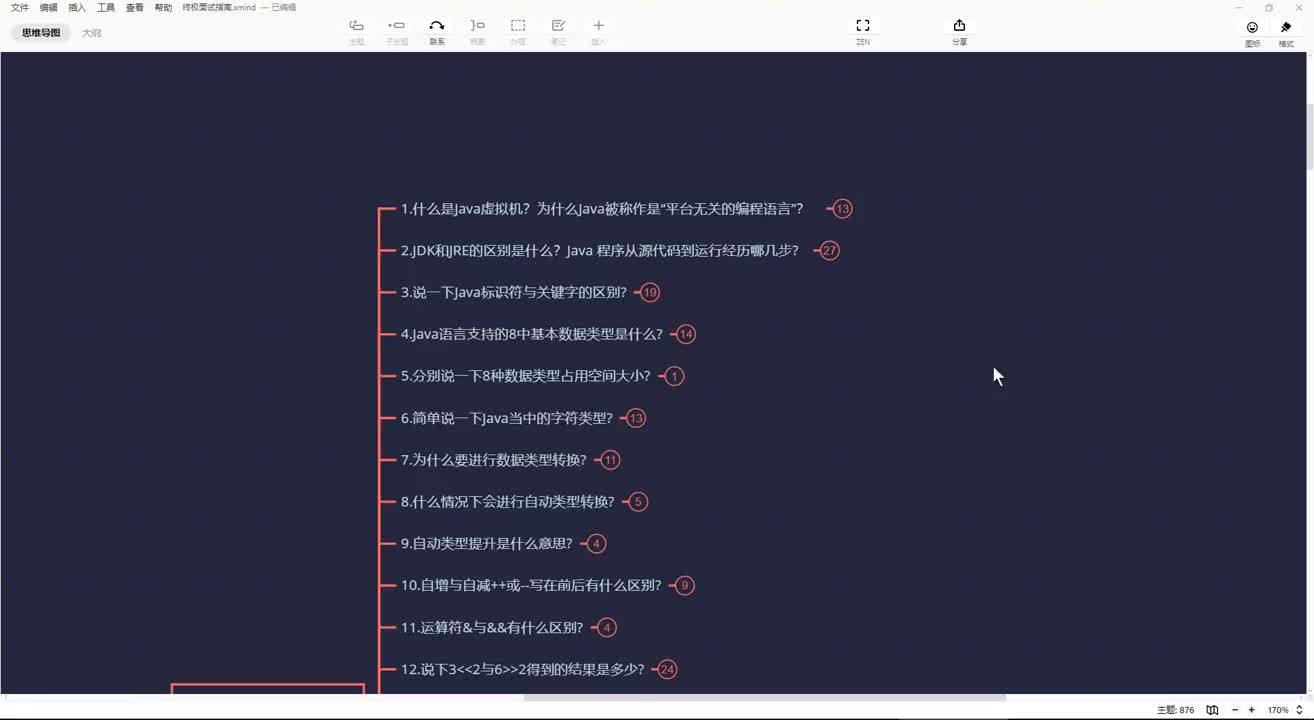Viewport: 1314px width, 720px height.
Task: Expand the 4 badge on topic 11
Action: pos(606,628)
